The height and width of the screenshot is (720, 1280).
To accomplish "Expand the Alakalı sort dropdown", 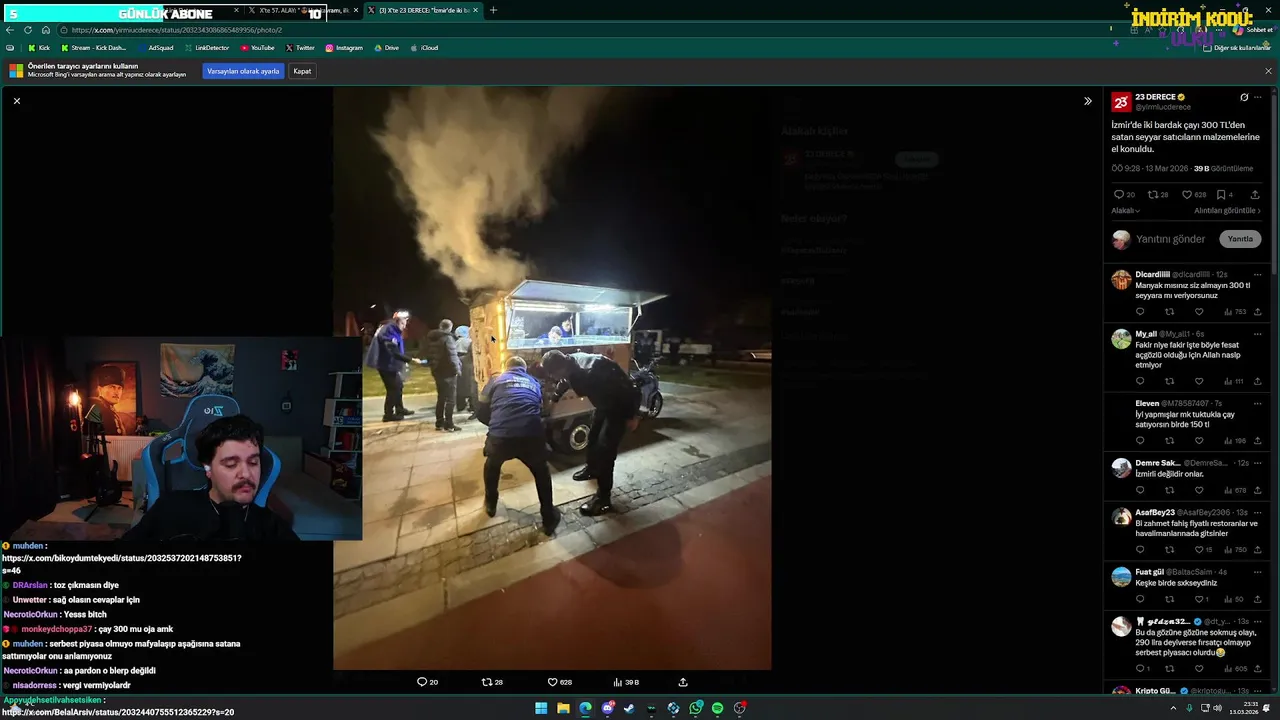I will point(1126,211).
